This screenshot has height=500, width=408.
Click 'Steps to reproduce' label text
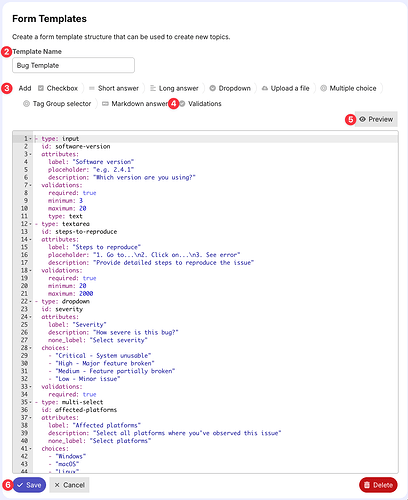(107, 247)
